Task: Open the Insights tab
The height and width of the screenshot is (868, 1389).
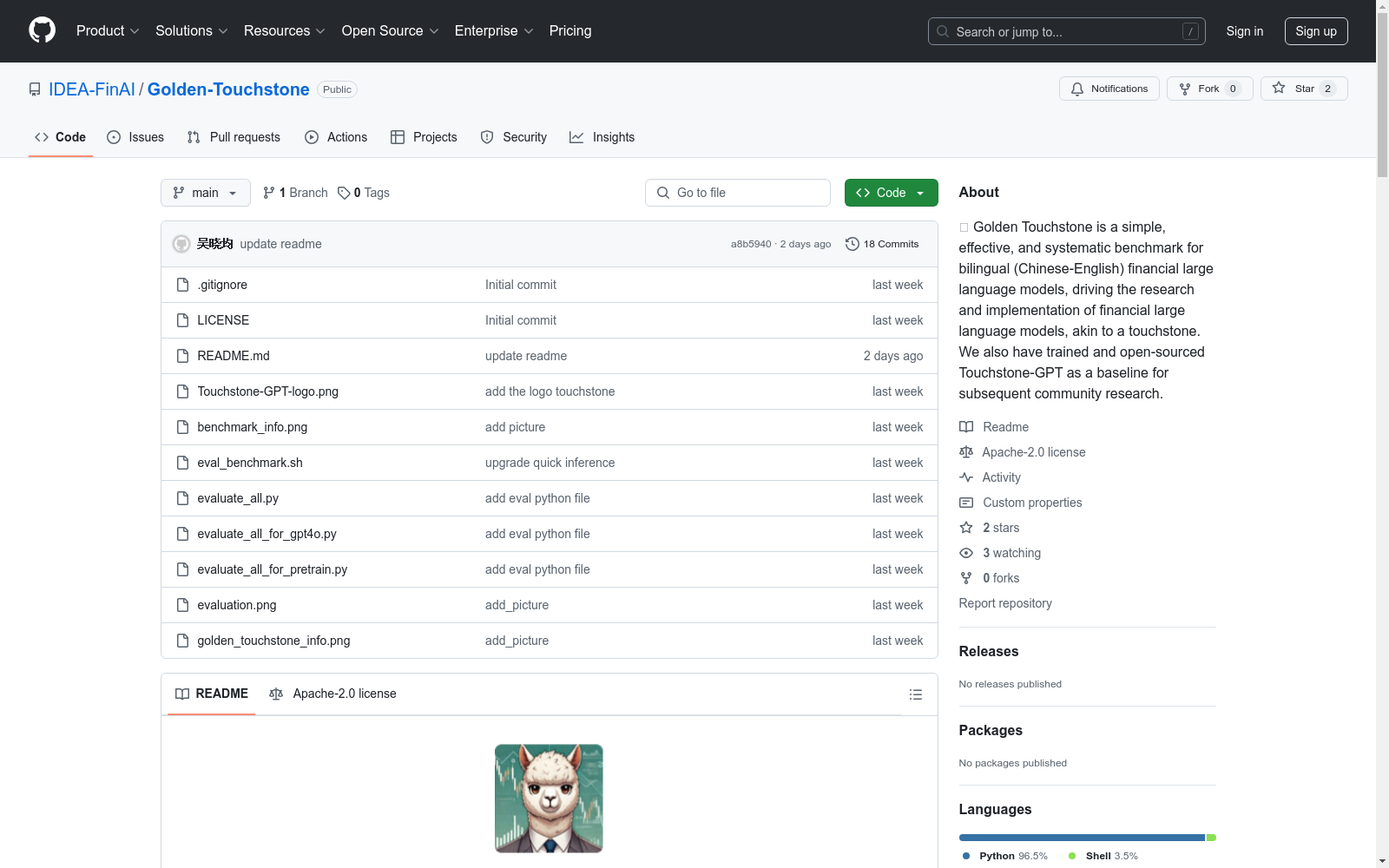Action: (602, 137)
